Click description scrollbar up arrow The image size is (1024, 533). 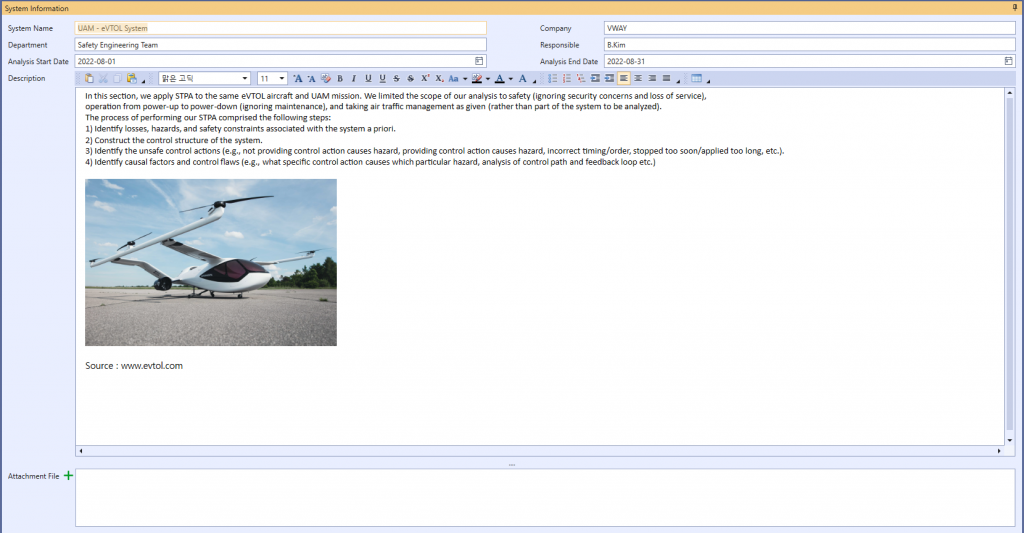1010,93
